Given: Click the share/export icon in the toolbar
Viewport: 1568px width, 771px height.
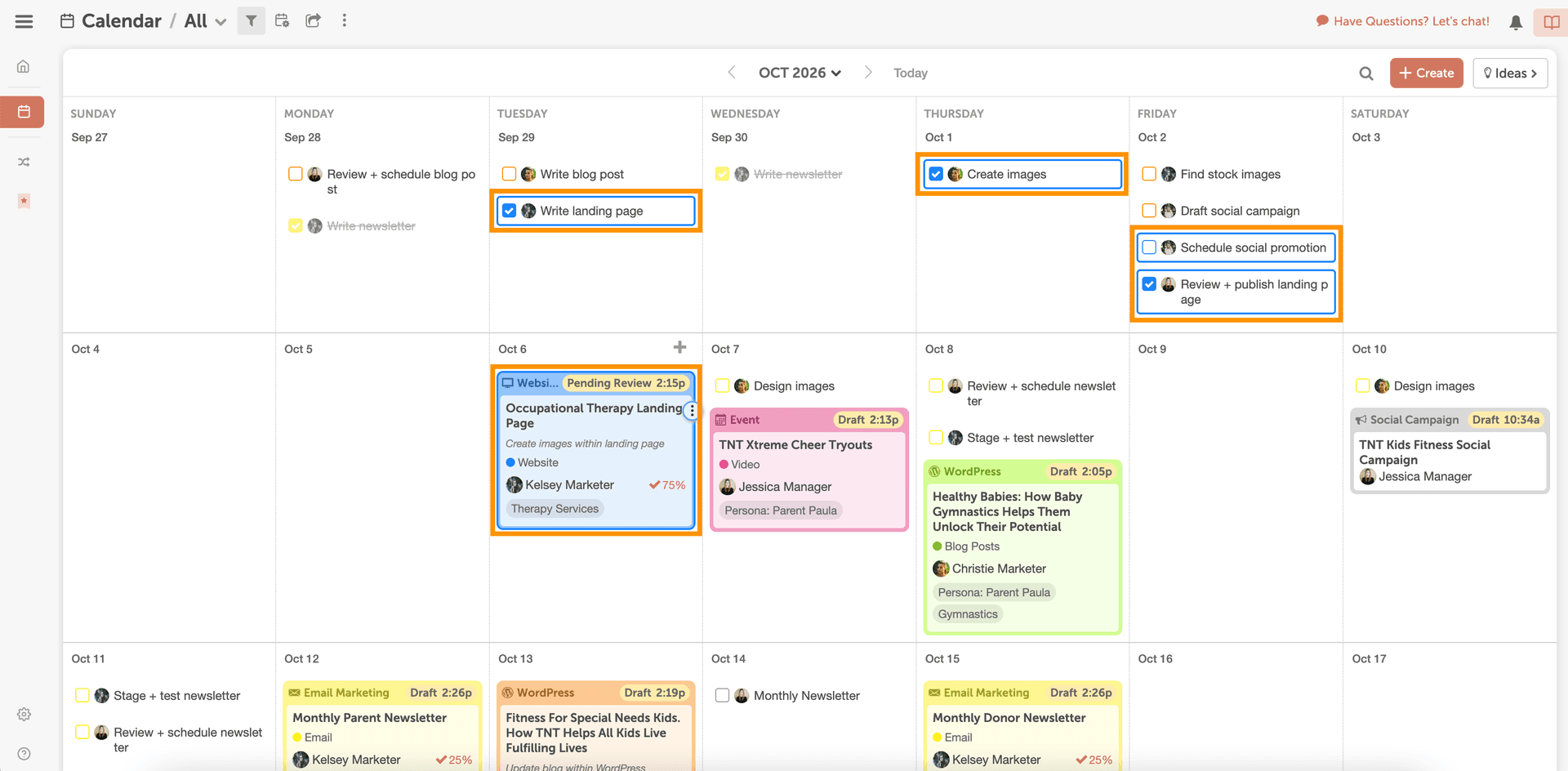Looking at the screenshot, I should (313, 20).
